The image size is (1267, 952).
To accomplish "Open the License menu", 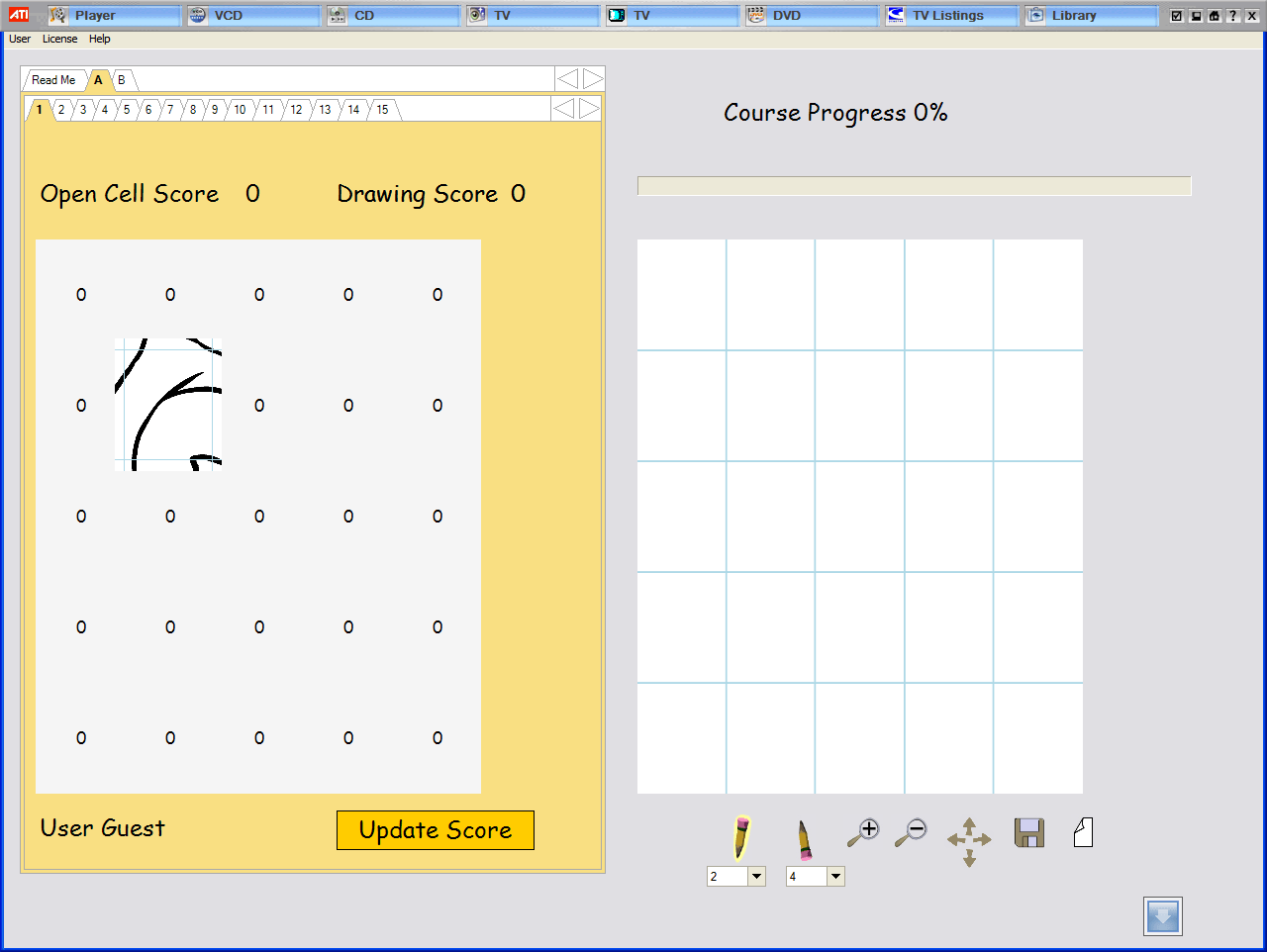I will [59, 39].
